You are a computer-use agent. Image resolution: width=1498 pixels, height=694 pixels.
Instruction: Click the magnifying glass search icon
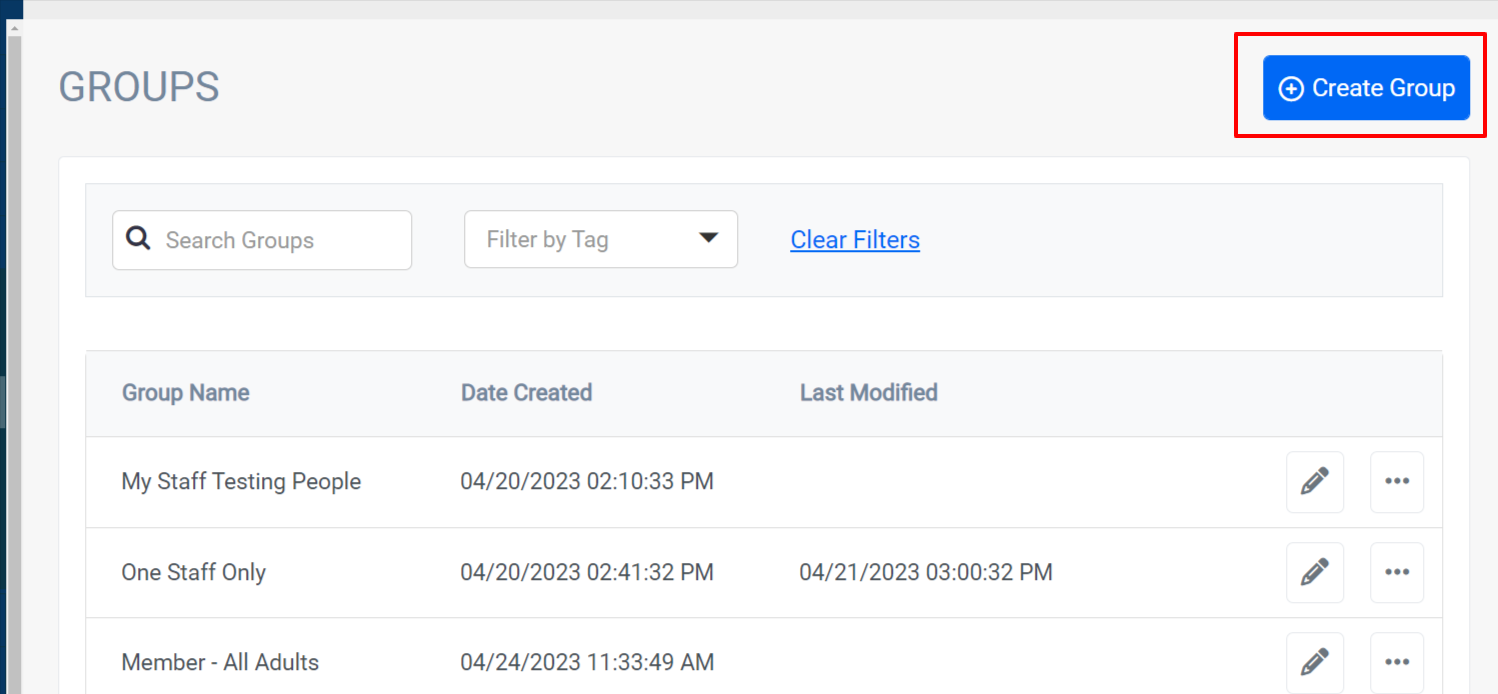point(137,239)
